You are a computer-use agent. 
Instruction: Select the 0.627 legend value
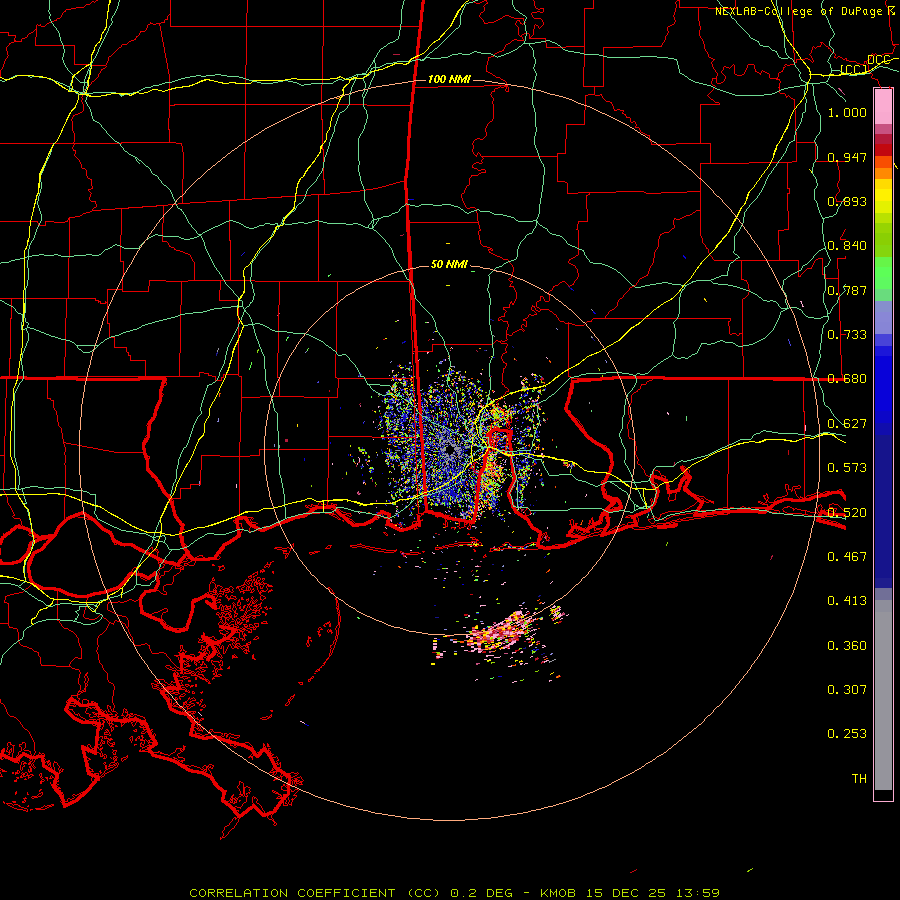pos(847,424)
